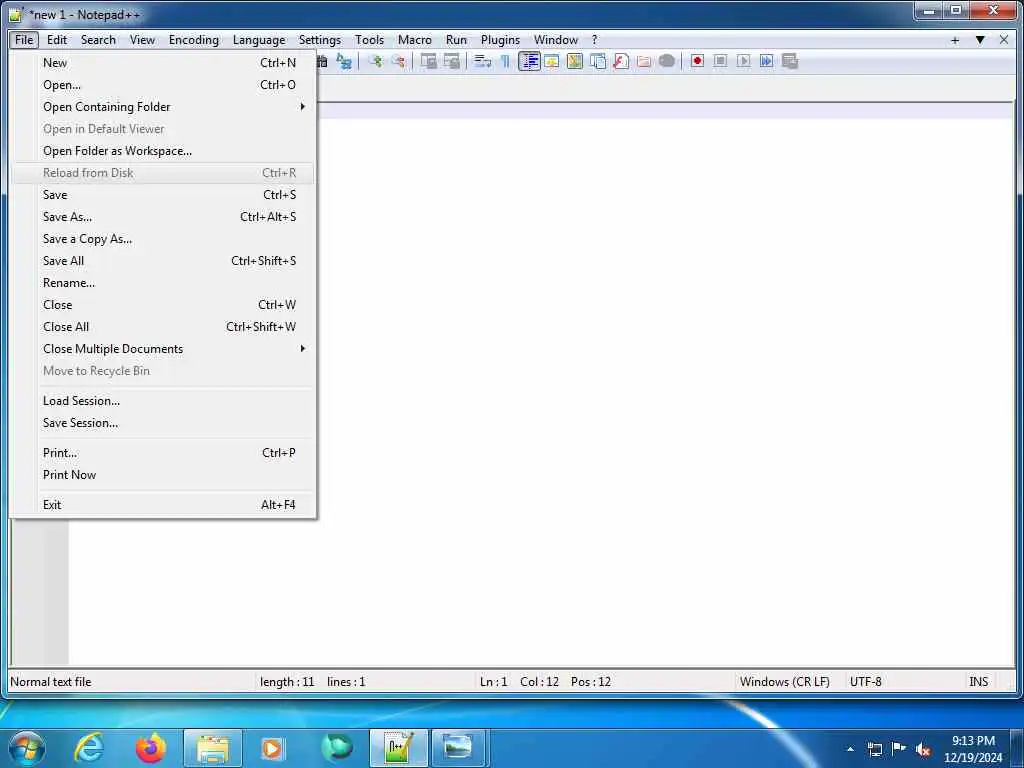Click Save Current Recorded Macro icon
The height and width of the screenshot is (768, 1024).
[x=790, y=61]
